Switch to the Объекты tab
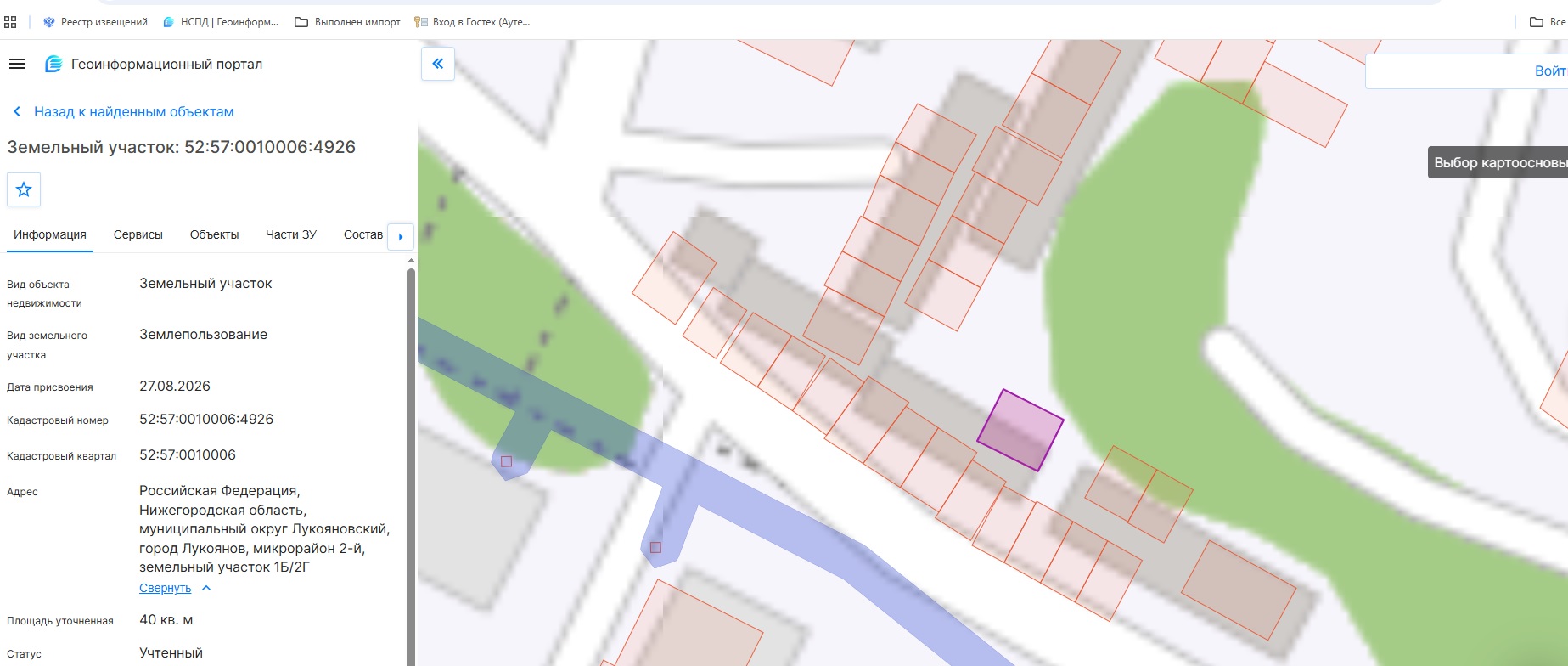This screenshot has height=666, width=1568. coord(214,234)
